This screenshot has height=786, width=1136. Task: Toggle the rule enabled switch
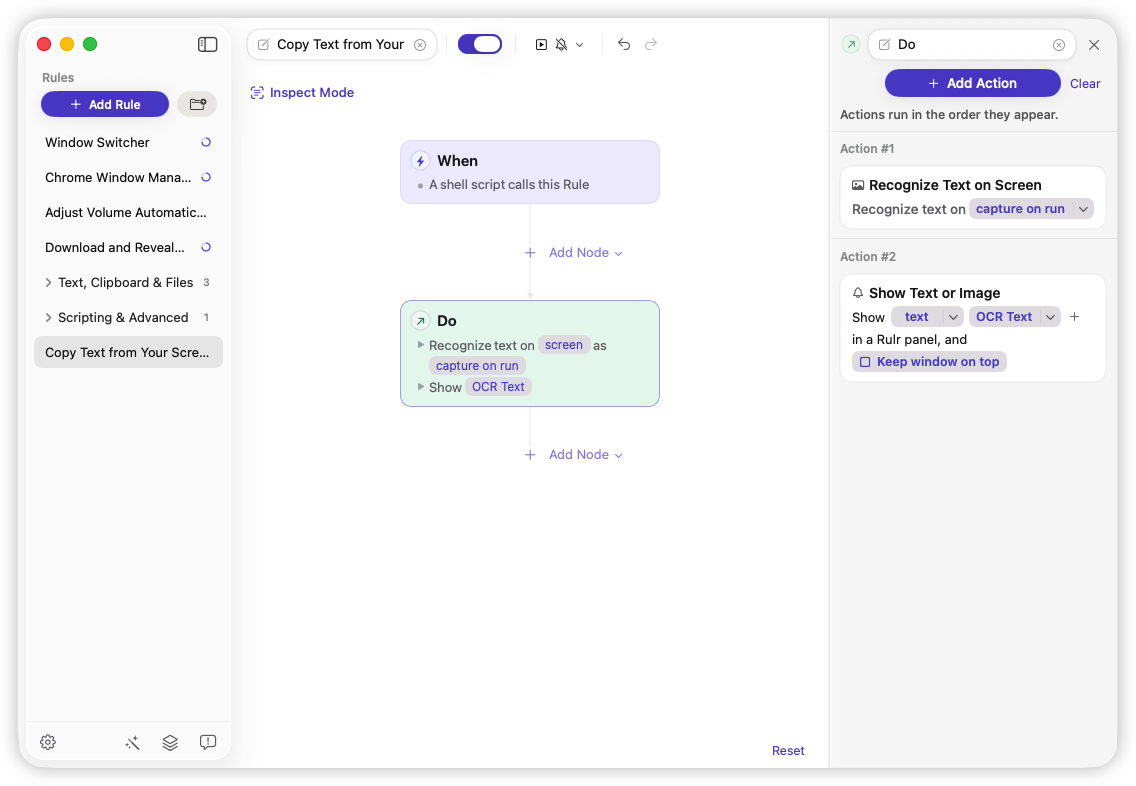[x=480, y=44]
